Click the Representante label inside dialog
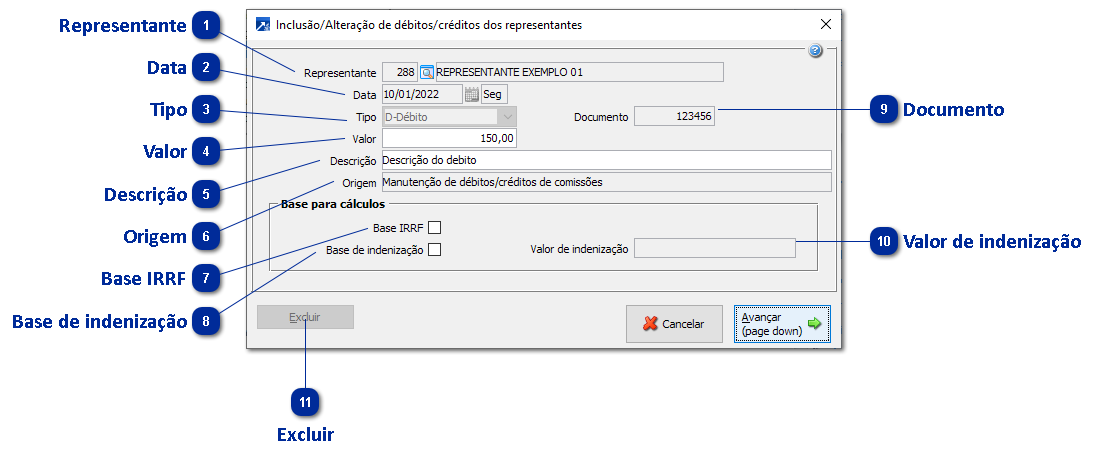 340,73
